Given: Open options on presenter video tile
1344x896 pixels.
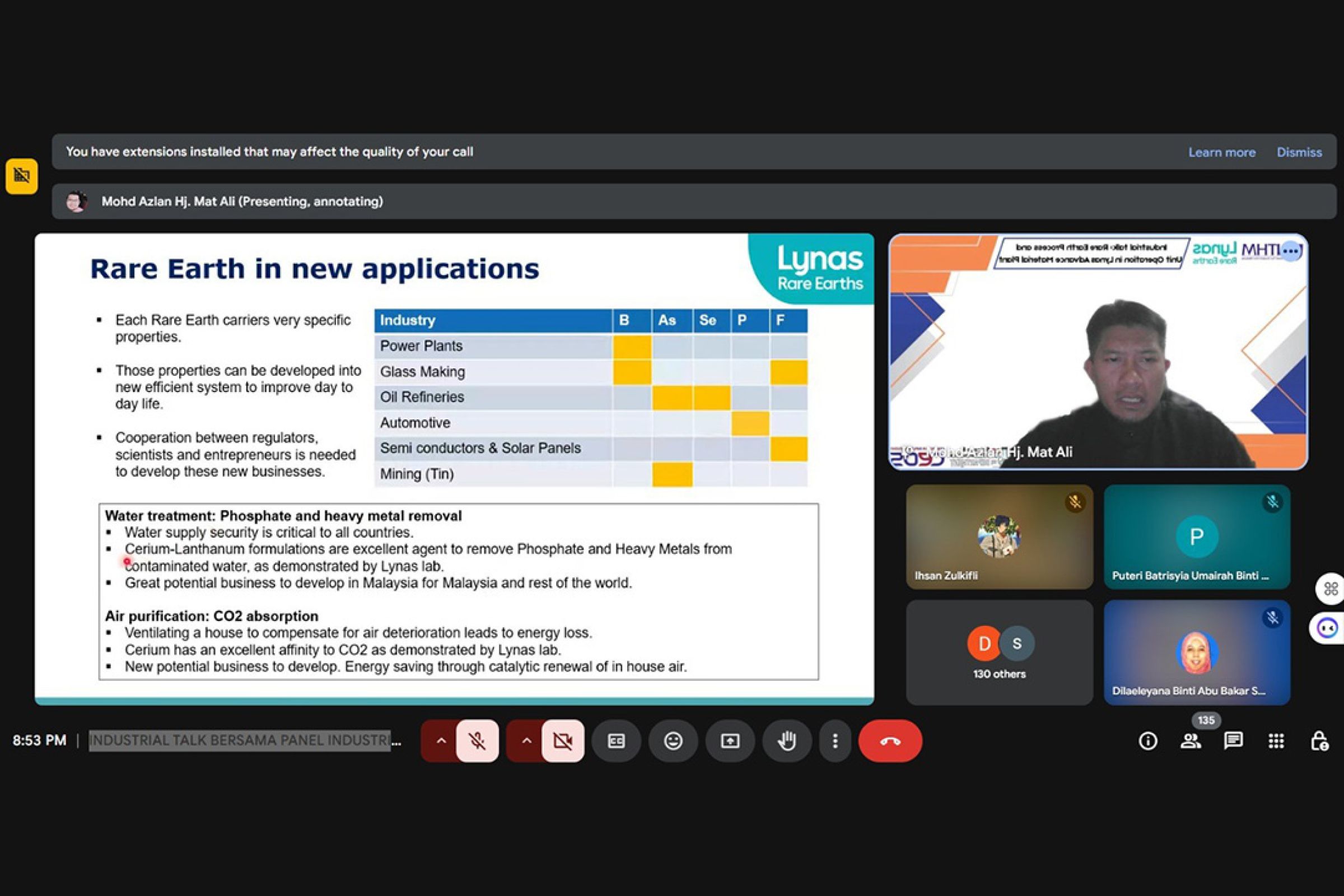Looking at the screenshot, I should [x=1290, y=251].
